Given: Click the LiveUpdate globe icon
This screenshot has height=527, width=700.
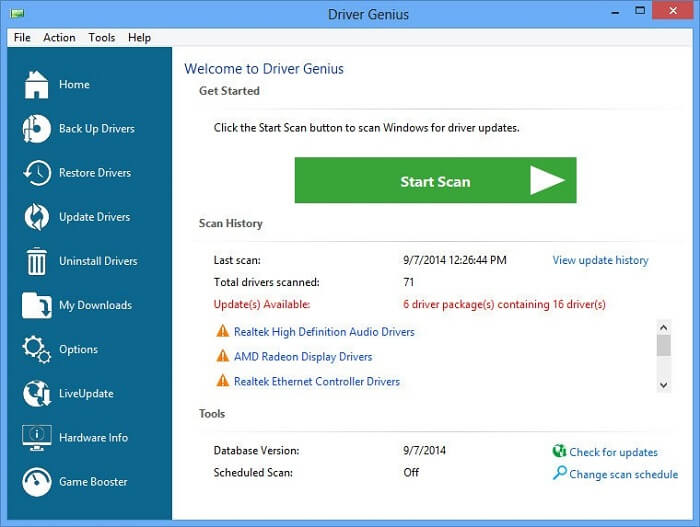Looking at the screenshot, I should (x=37, y=393).
